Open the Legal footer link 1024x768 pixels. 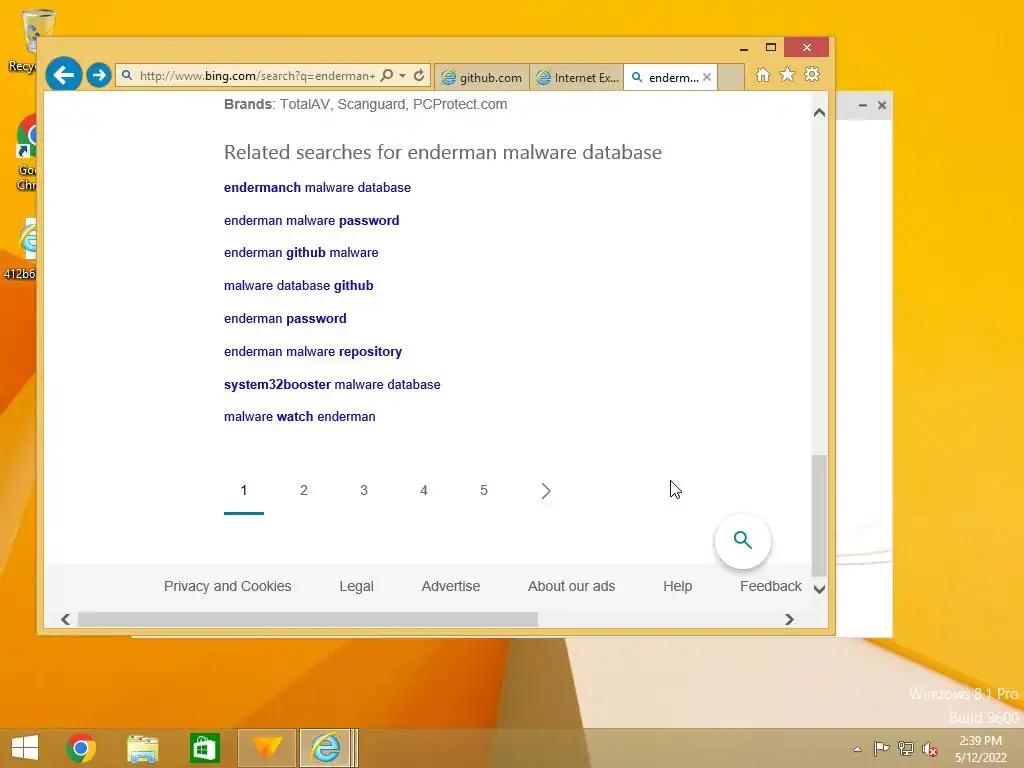[x=357, y=586]
